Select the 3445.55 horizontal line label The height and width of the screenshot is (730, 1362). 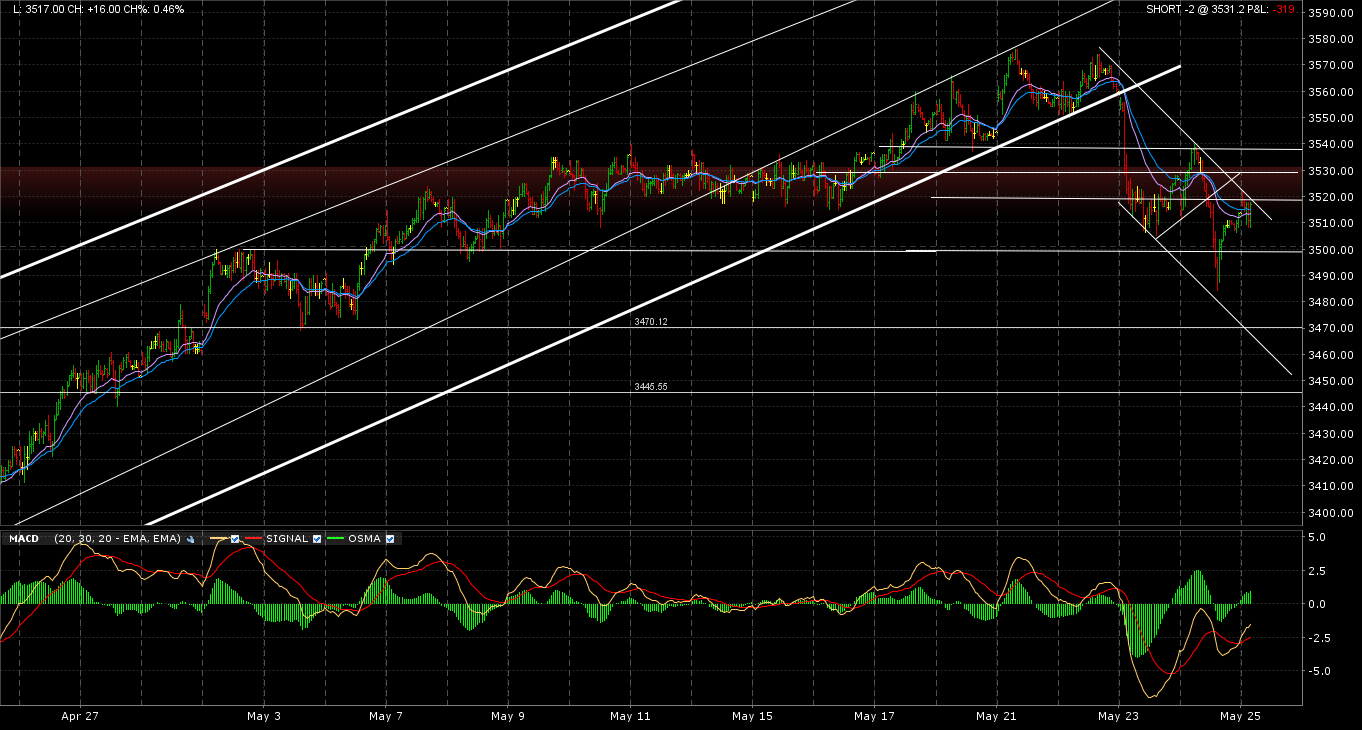tap(650, 387)
